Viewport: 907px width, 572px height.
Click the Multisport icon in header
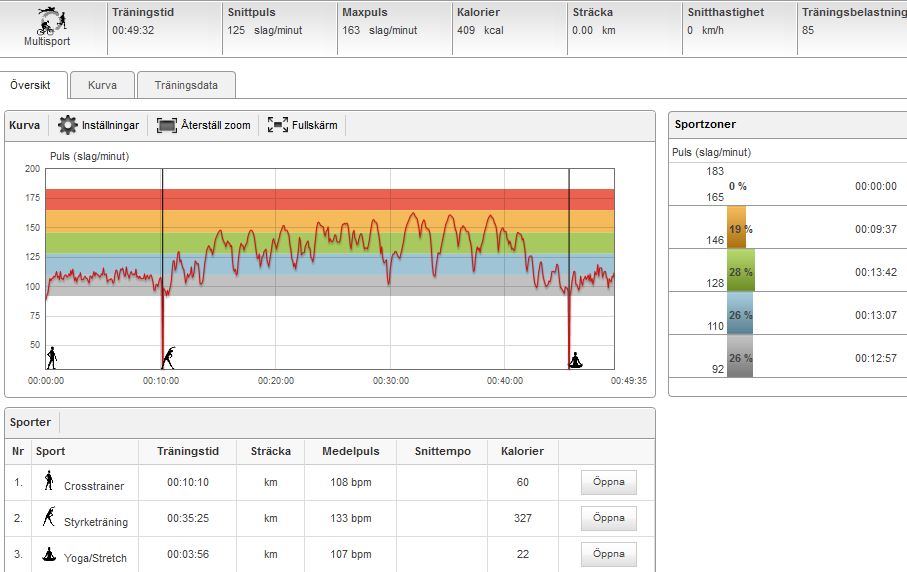(x=48, y=21)
